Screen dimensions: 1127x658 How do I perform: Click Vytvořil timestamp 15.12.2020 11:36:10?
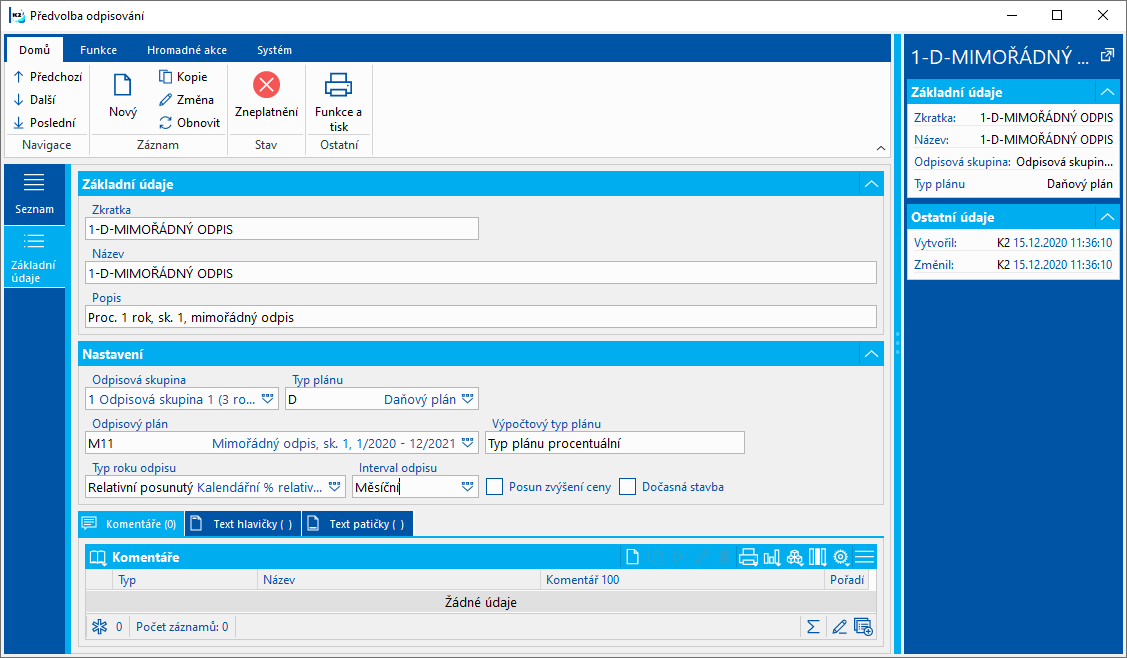point(1062,242)
